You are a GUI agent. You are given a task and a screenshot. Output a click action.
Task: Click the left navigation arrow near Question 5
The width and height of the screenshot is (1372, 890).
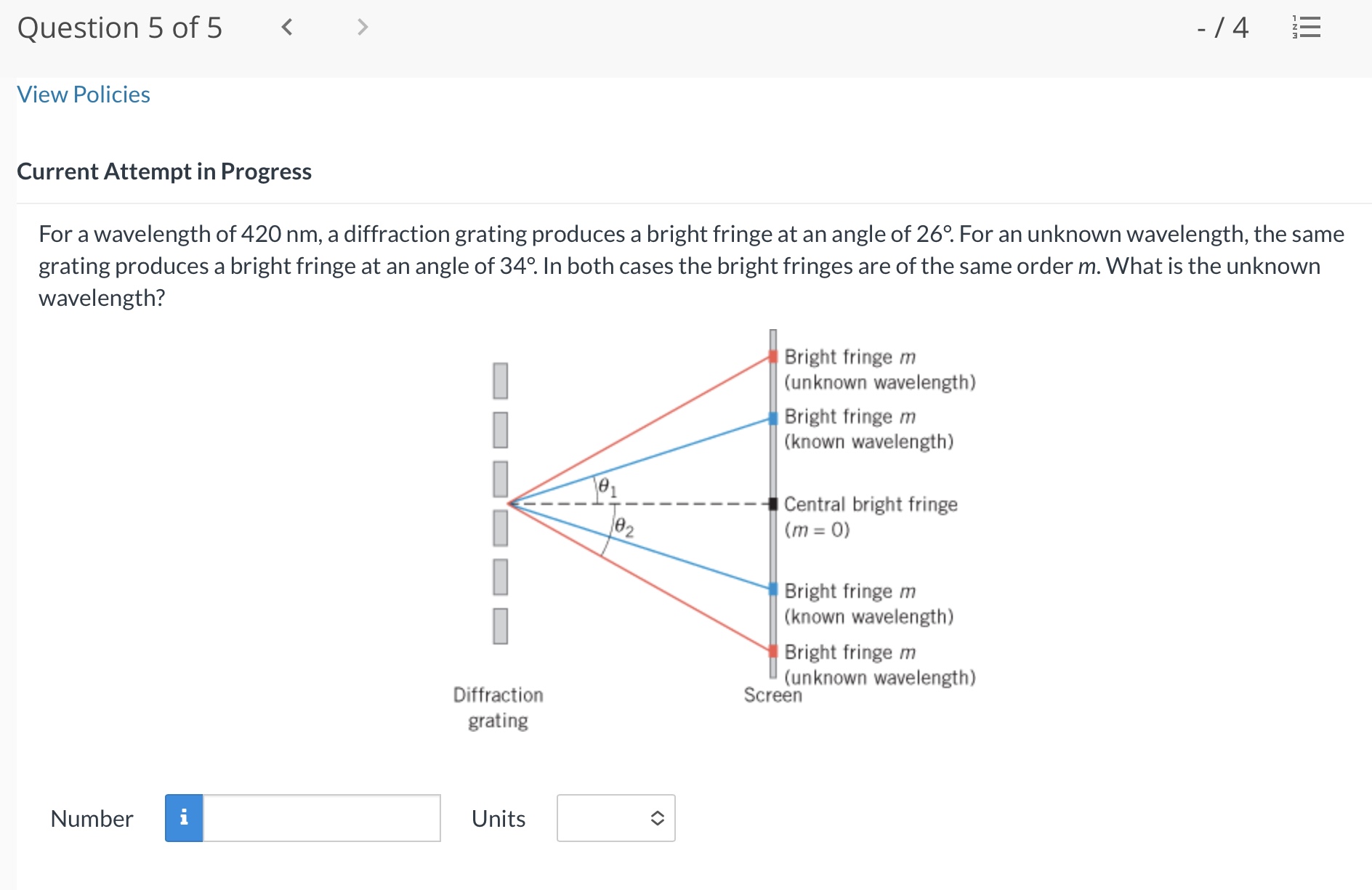pyautogui.click(x=286, y=28)
